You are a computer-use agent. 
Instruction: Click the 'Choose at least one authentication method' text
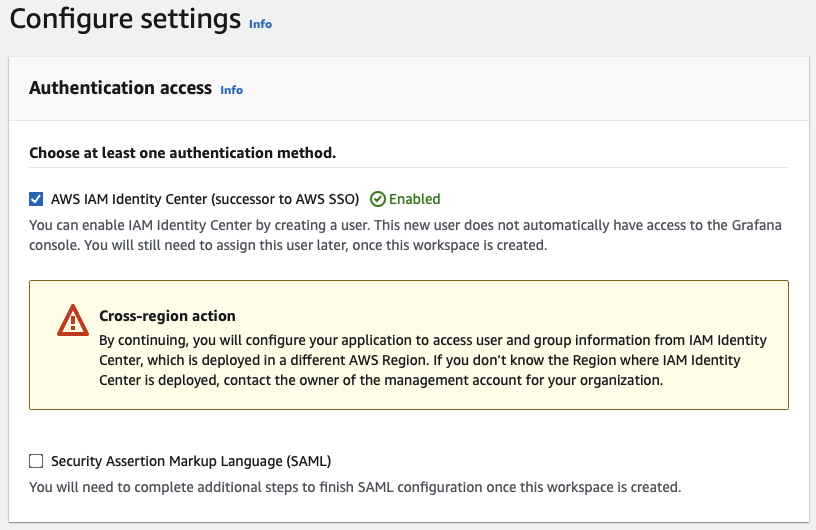[182, 153]
